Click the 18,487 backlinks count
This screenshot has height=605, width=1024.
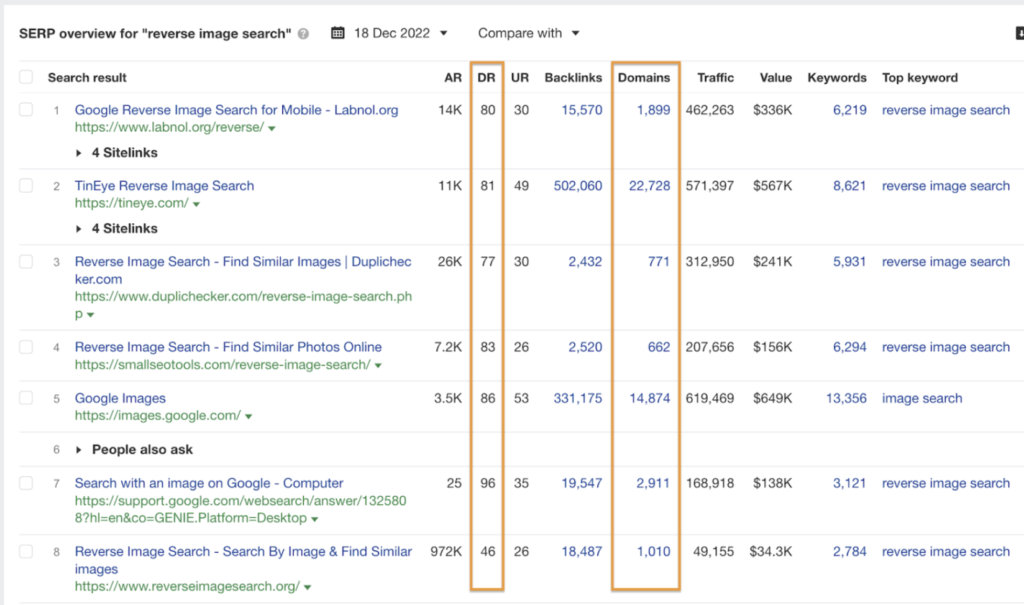[582, 551]
